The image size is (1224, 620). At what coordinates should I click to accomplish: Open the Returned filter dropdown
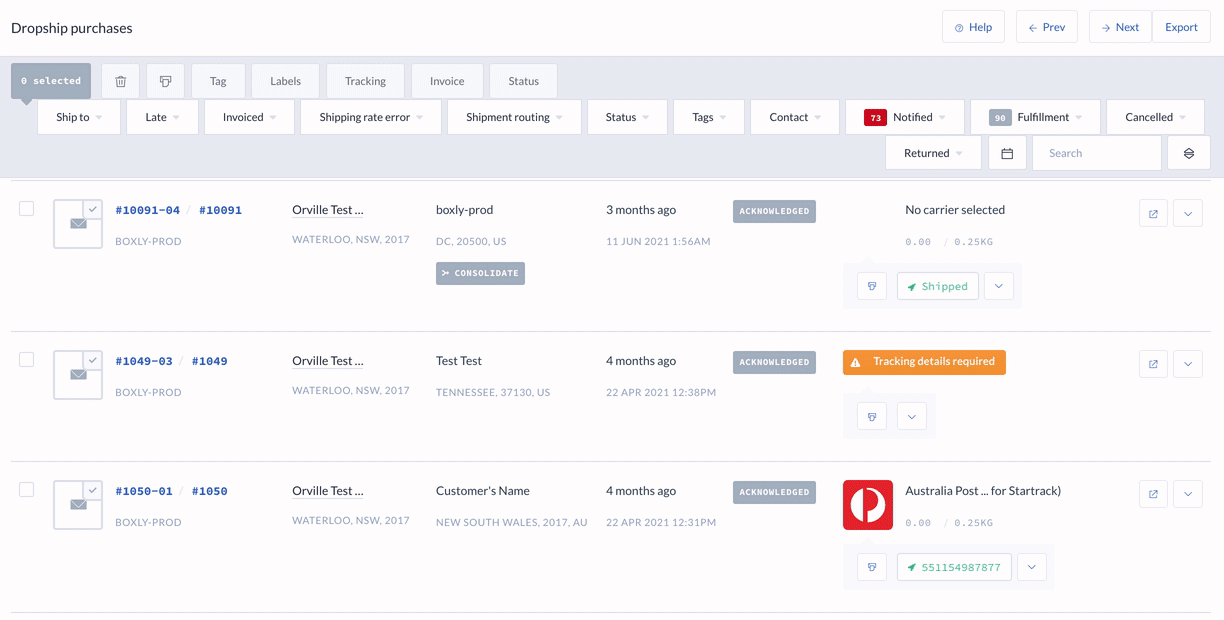933,153
